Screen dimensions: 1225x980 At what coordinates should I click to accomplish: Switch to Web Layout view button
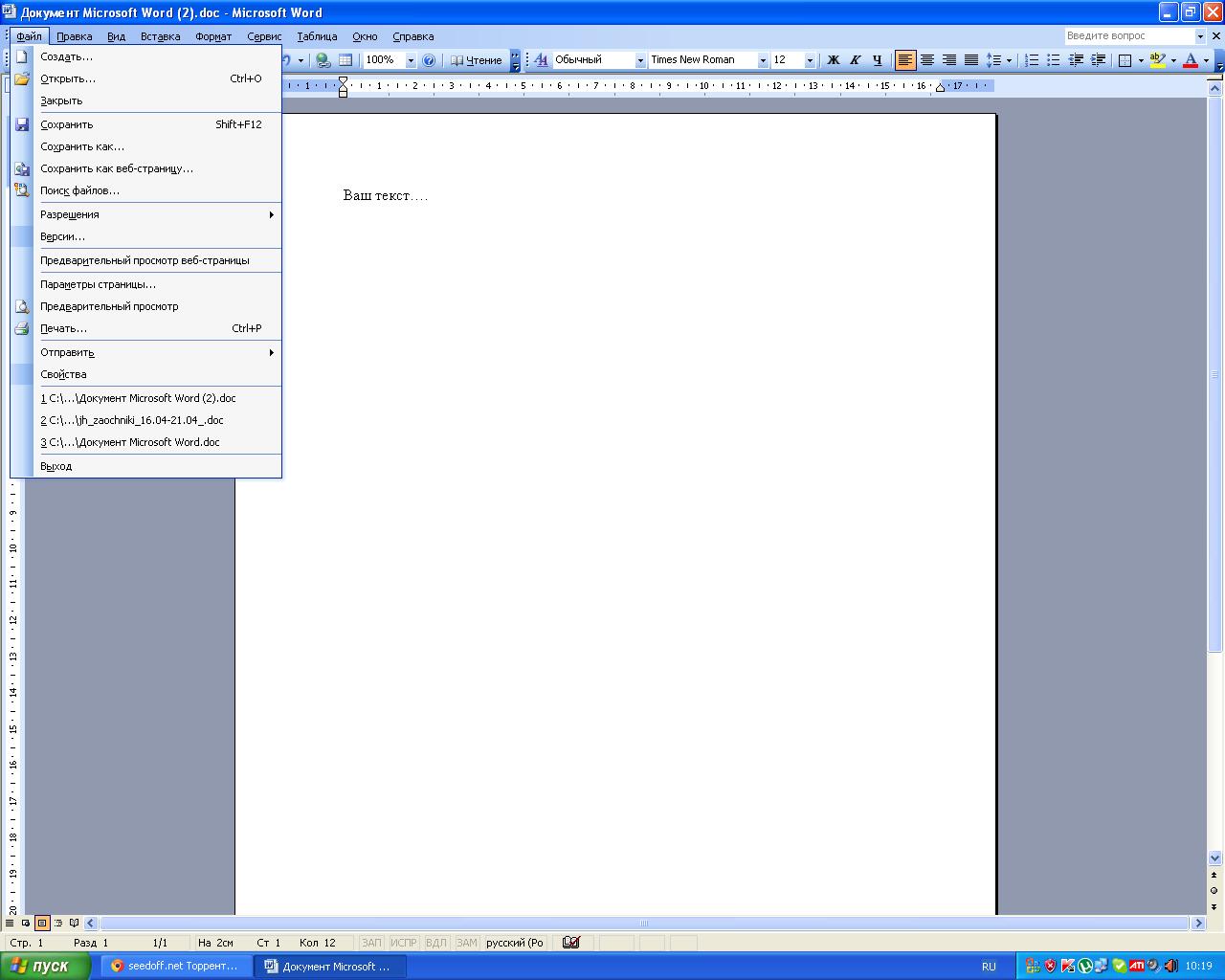point(26,924)
